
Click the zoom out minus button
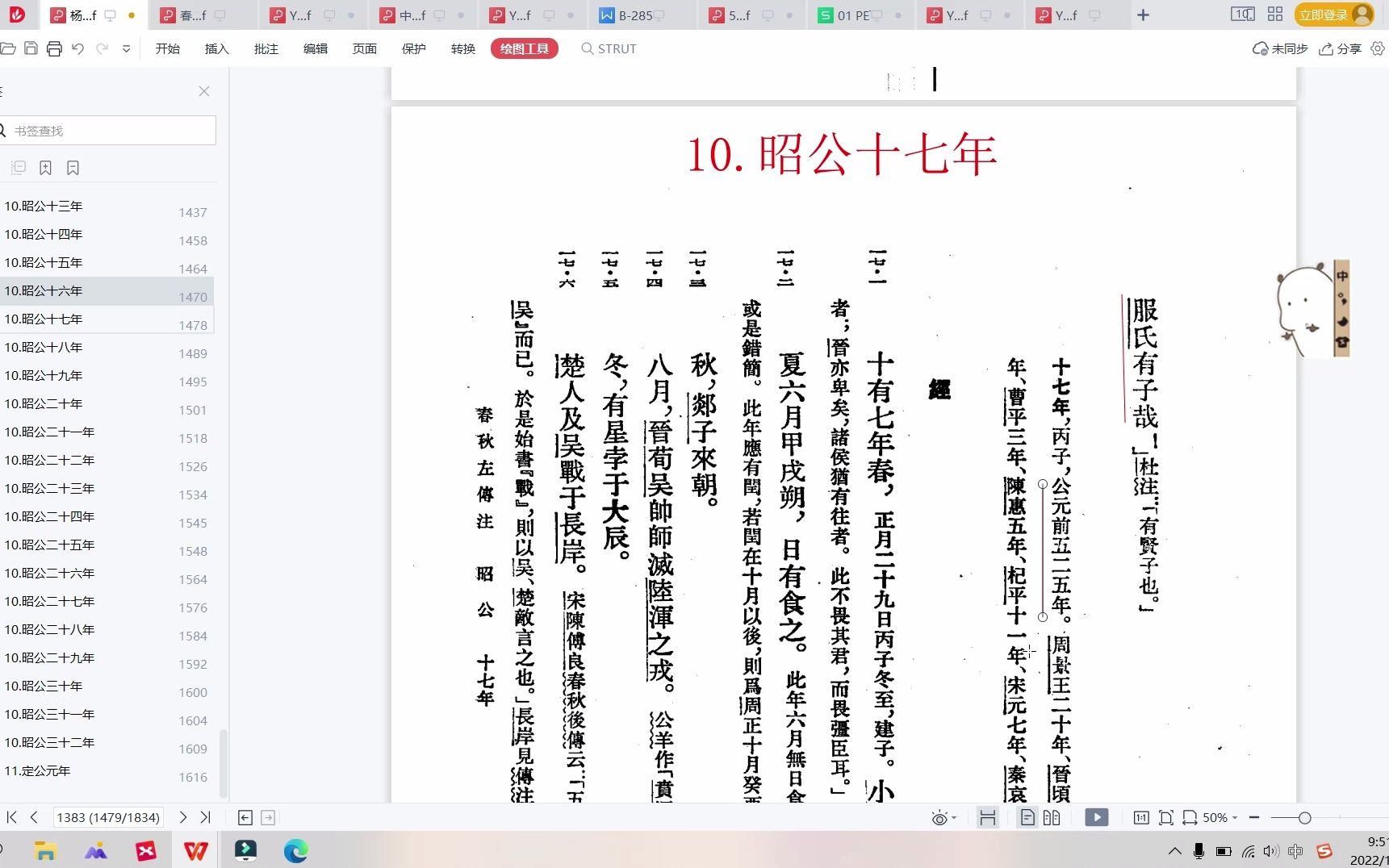point(1254,818)
